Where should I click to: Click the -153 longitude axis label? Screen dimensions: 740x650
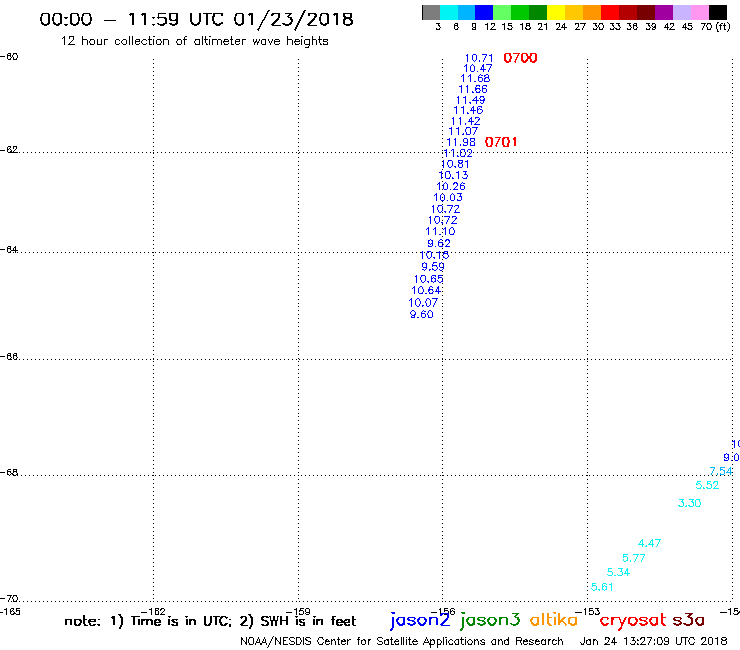point(587,612)
